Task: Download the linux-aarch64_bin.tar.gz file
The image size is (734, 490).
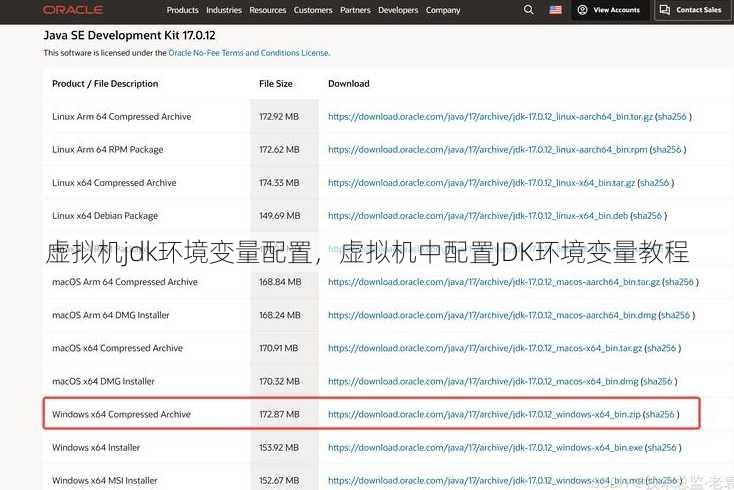Action: pos(490,117)
